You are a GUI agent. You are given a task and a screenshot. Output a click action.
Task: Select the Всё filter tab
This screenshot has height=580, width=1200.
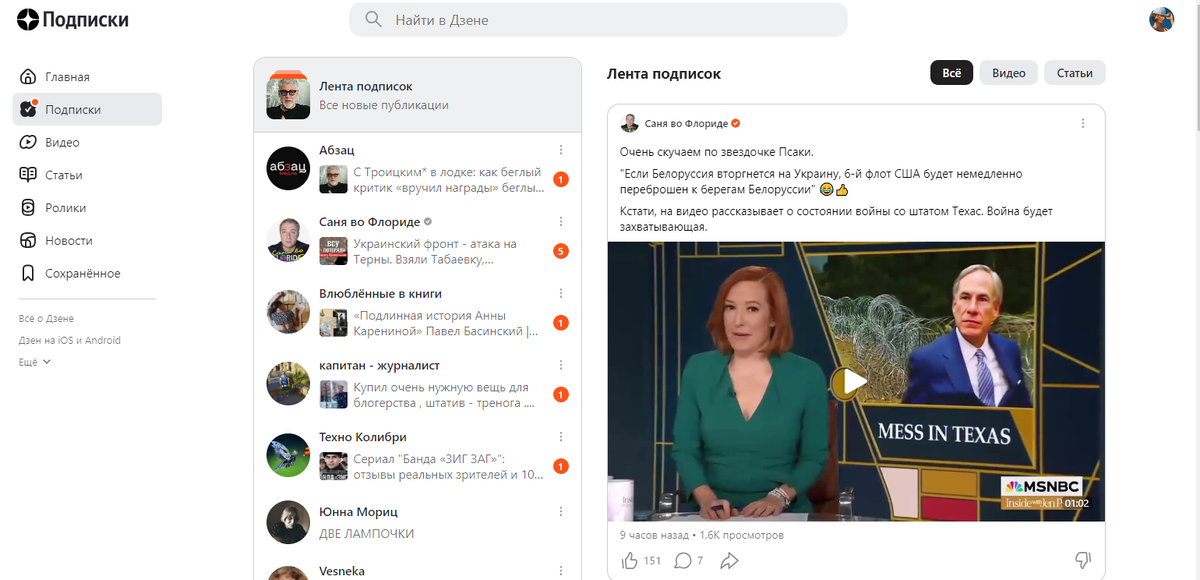(952, 73)
